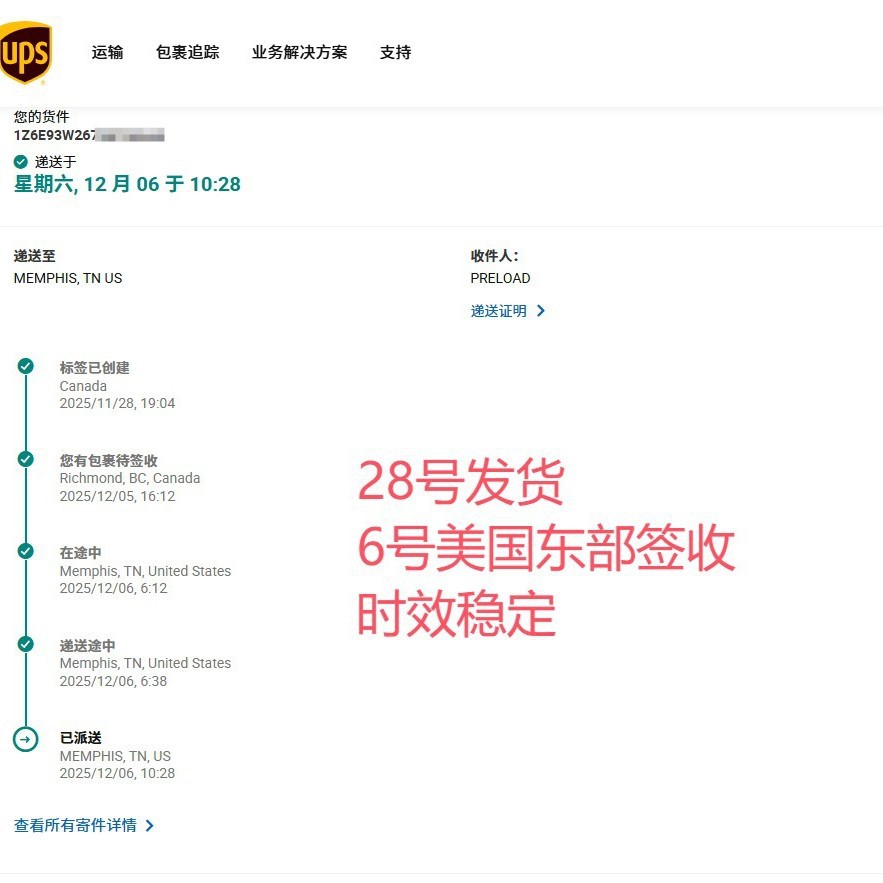
Task: Click the UPS shield logo
Action: (25, 52)
